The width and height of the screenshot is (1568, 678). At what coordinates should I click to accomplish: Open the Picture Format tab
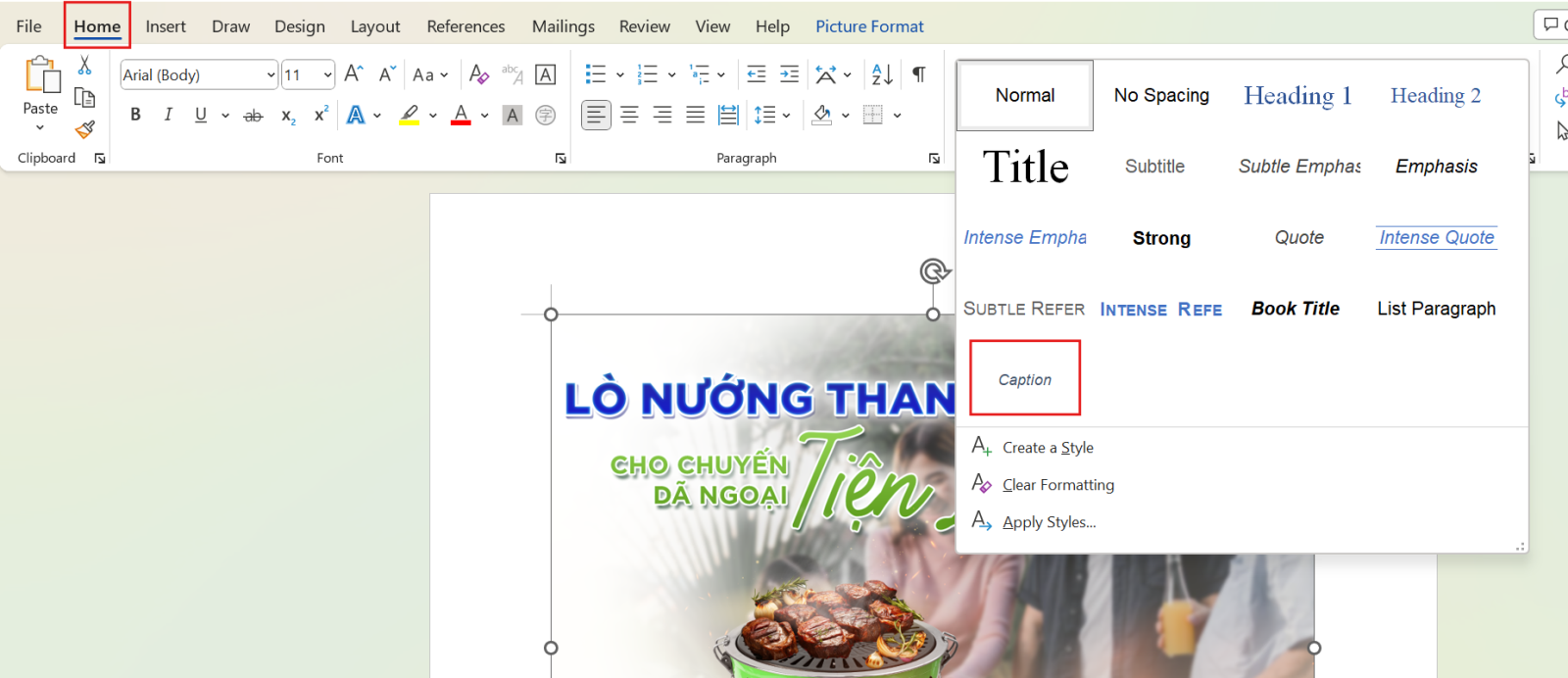click(x=869, y=26)
